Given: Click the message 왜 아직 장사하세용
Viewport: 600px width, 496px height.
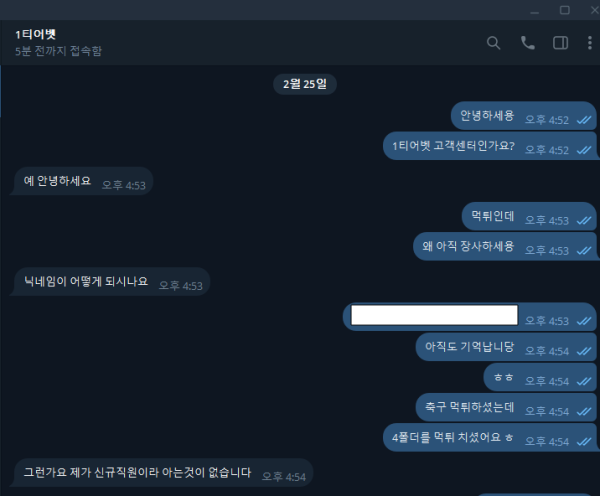Looking at the screenshot, I should pos(505,246).
